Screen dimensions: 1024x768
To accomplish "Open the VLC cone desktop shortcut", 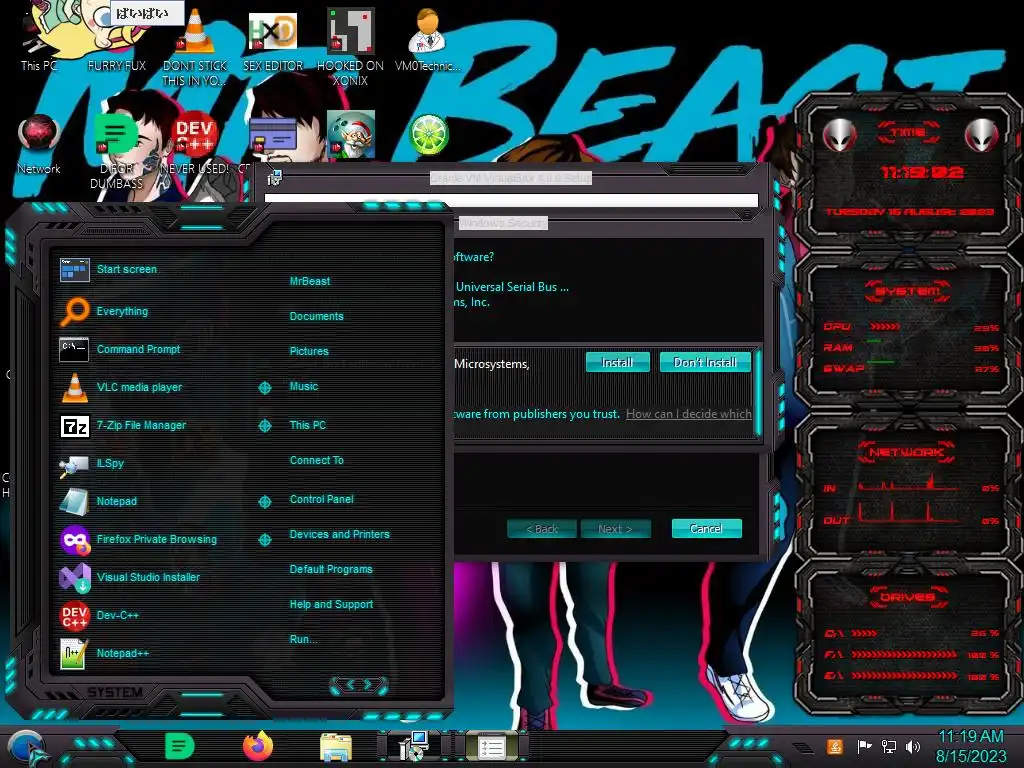I will pyautogui.click(x=195, y=46).
